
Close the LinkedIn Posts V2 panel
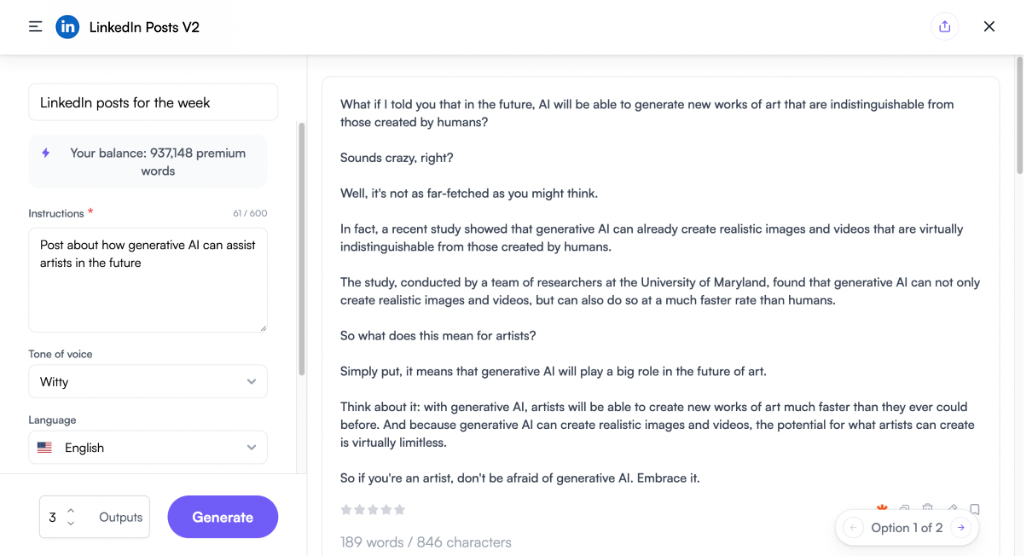[x=989, y=27]
